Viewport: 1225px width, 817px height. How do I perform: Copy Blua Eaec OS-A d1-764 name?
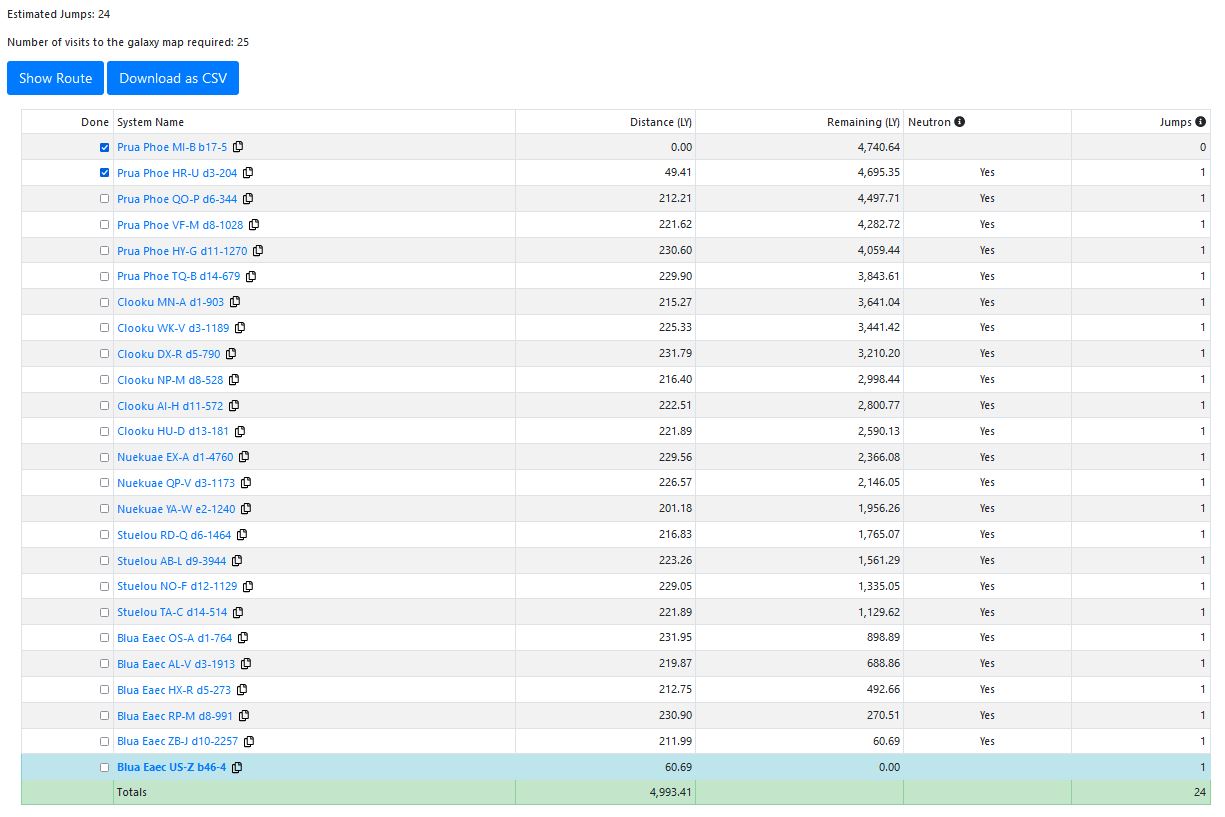(243, 638)
